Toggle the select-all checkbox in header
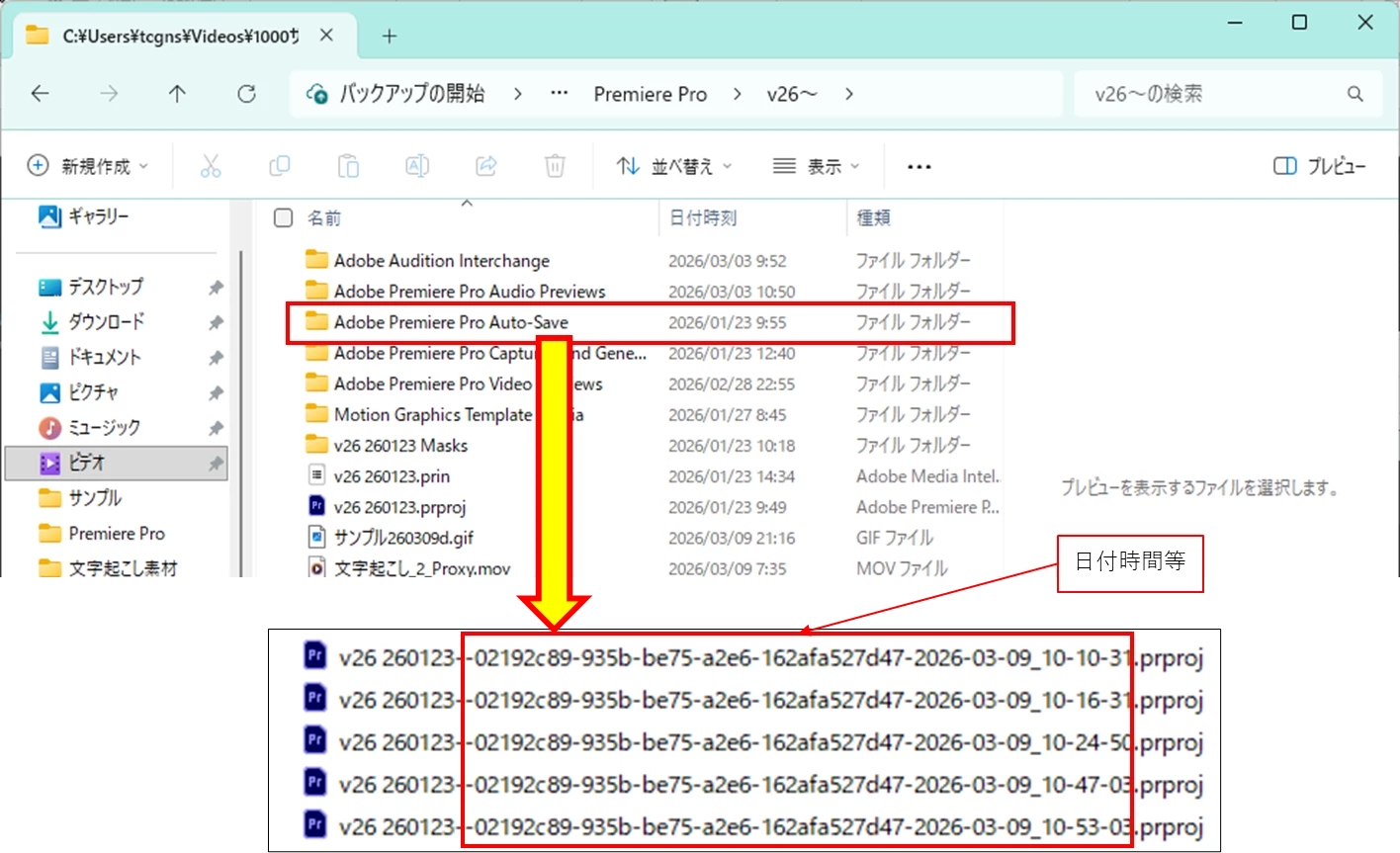Screen dimensions: 1400x853 click(x=283, y=217)
